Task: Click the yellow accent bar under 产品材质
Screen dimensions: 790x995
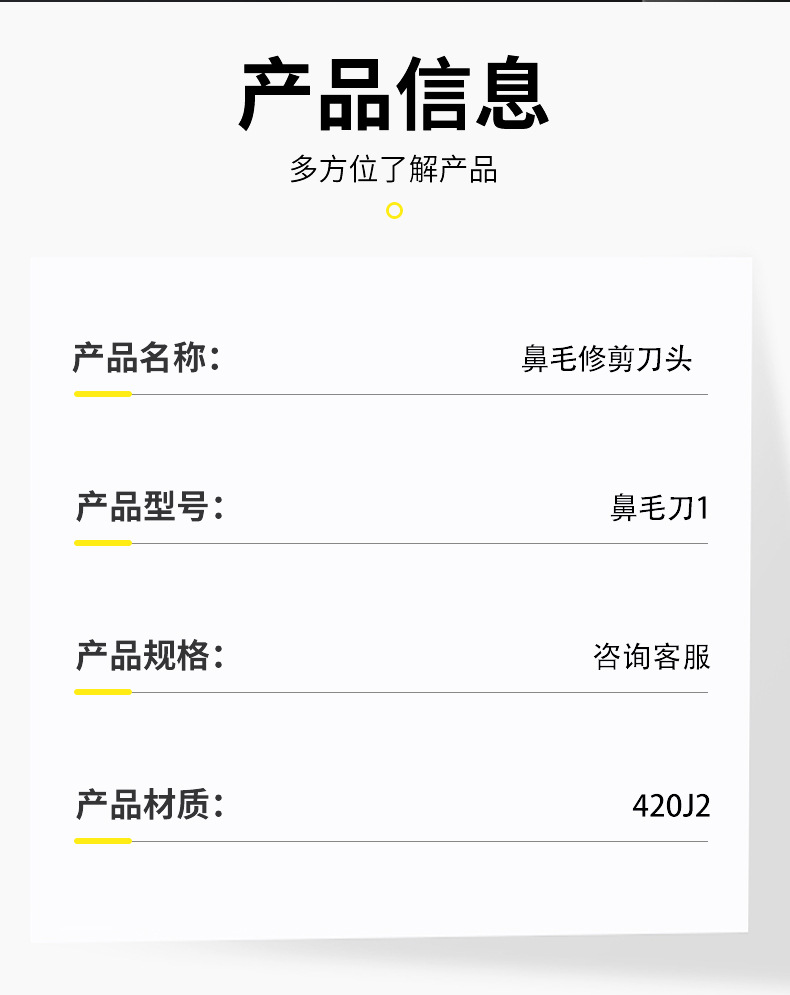Action: point(103,841)
